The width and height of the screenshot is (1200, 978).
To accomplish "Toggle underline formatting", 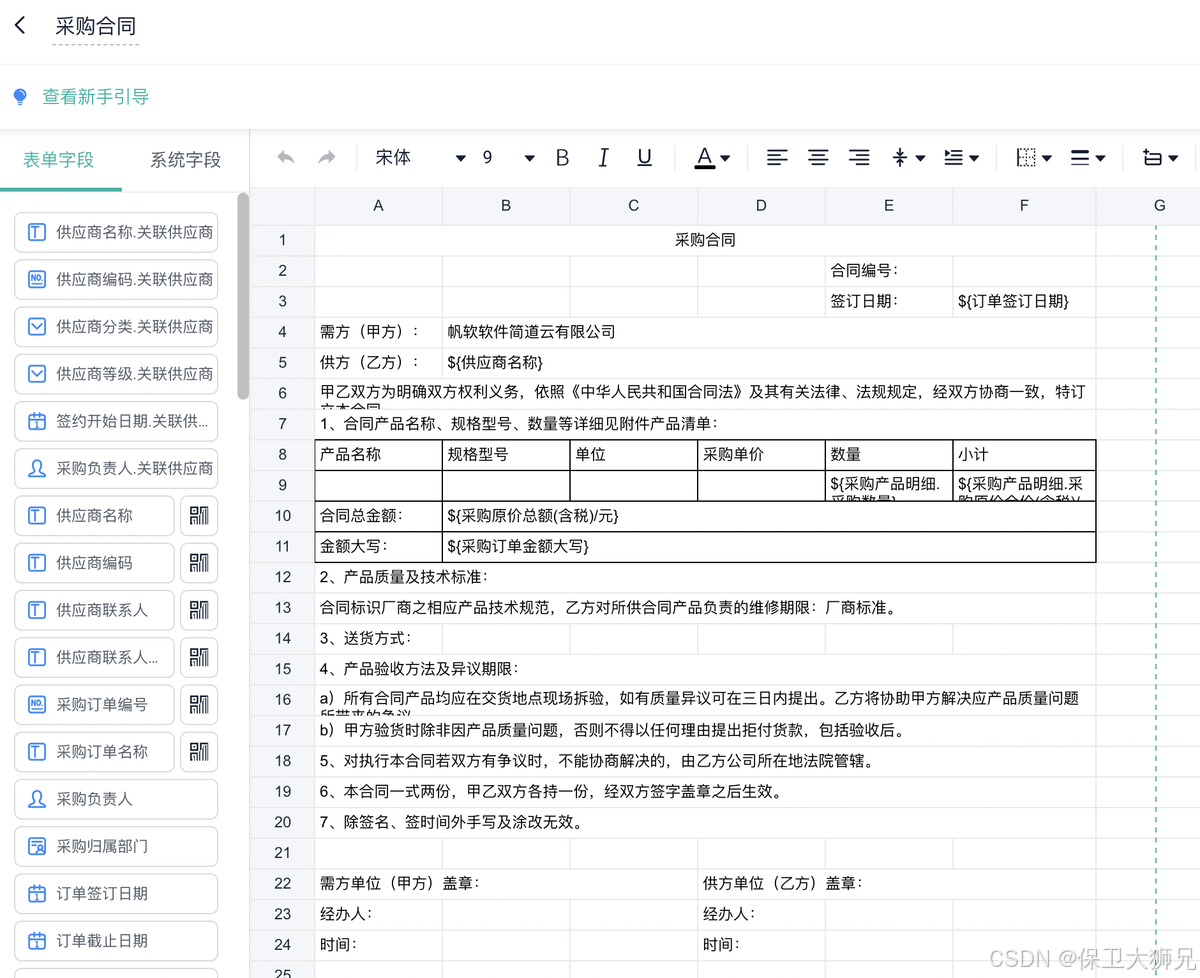I will click(644, 158).
